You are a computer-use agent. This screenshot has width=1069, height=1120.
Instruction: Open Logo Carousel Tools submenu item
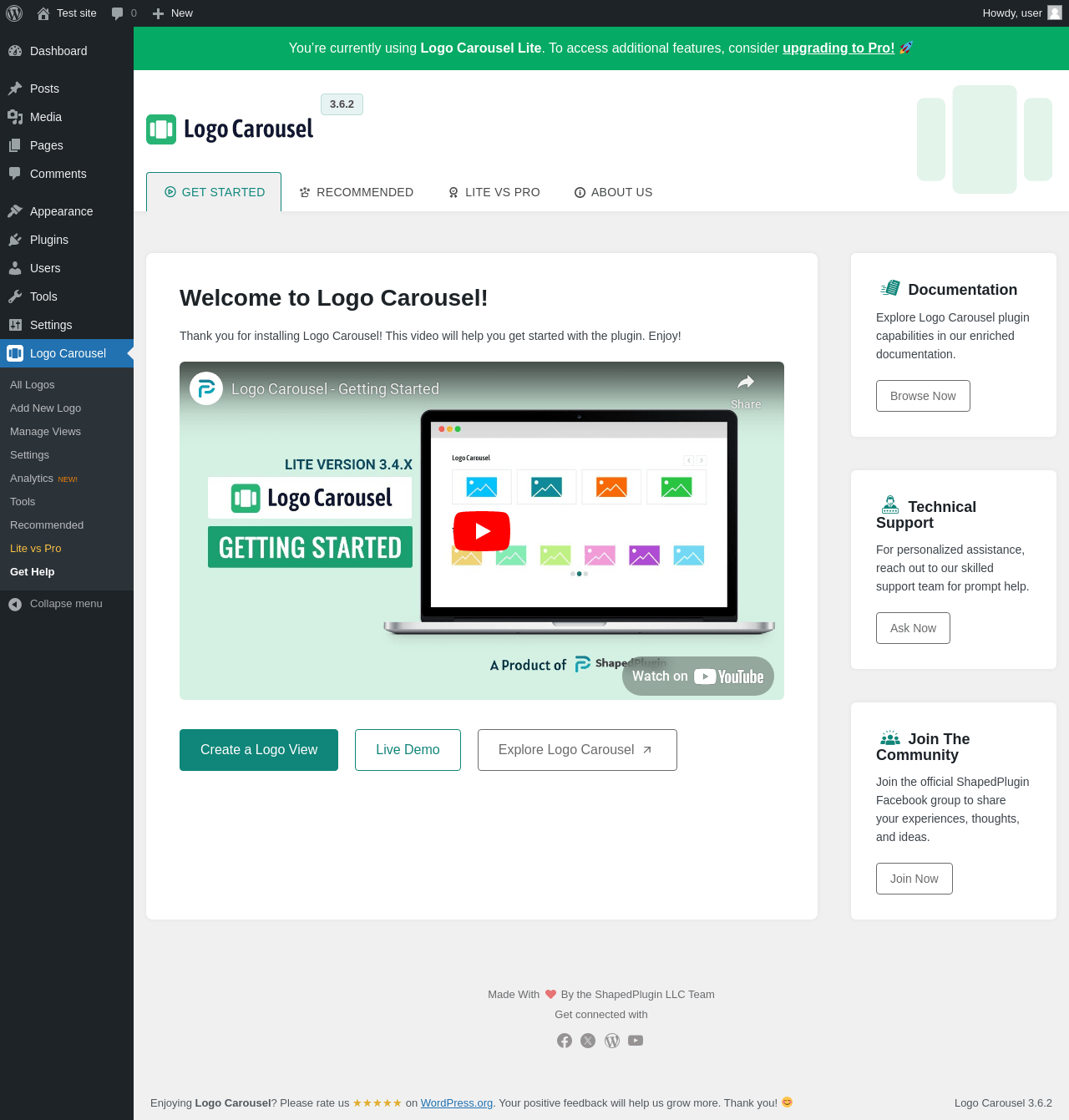click(x=23, y=502)
